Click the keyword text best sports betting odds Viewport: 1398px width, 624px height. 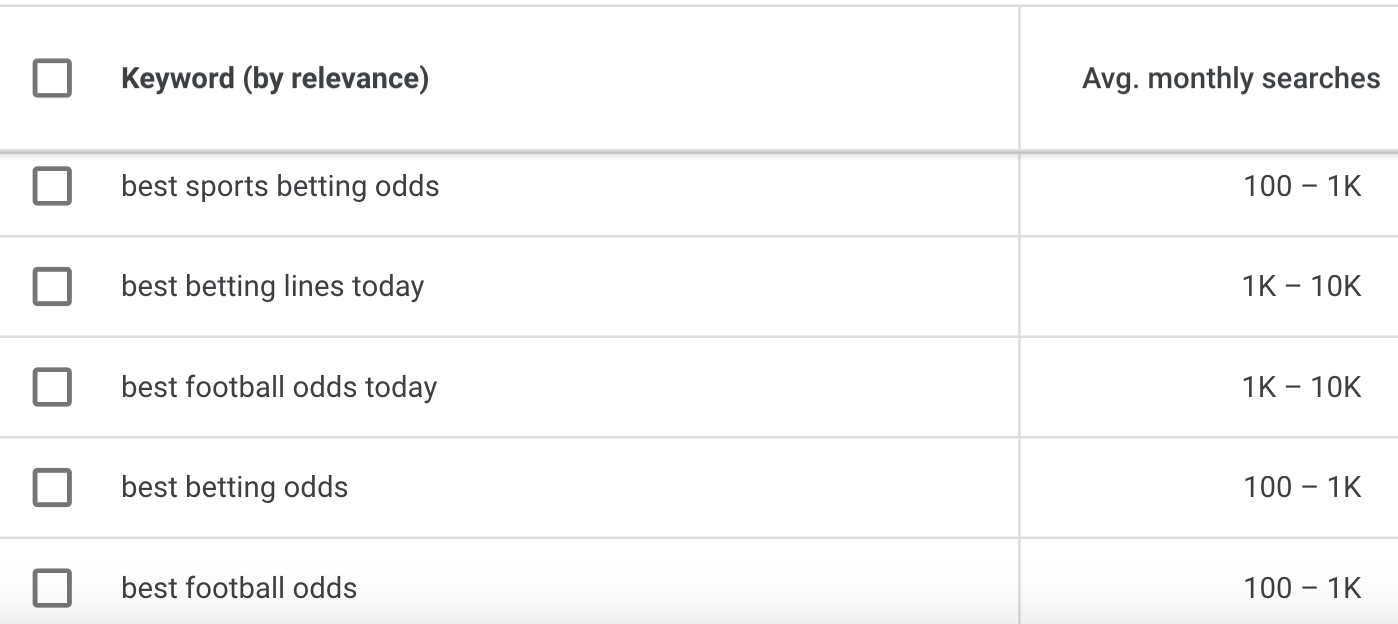280,186
